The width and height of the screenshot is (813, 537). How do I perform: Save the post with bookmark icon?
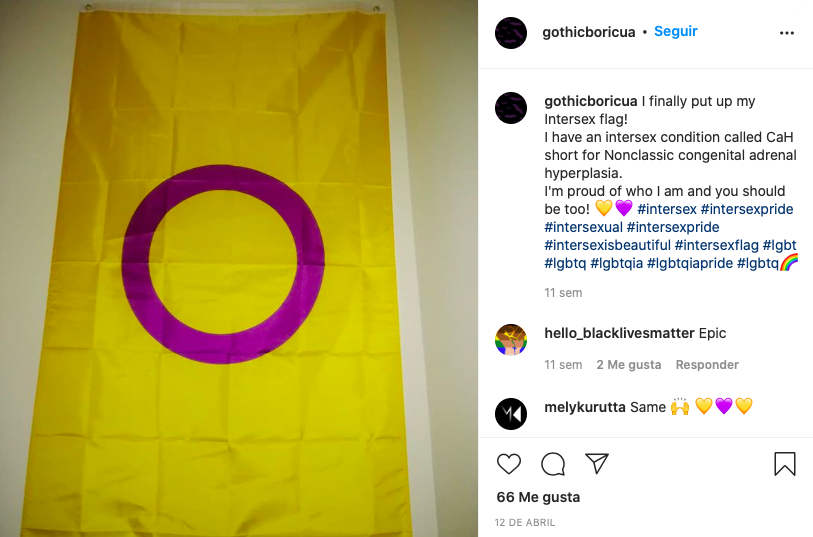point(784,463)
